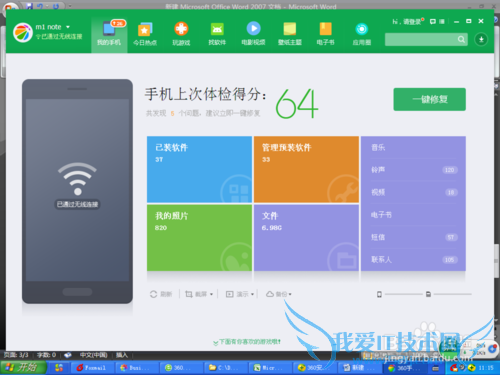Open the 电子书 tab in top navigation
This screenshot has height=375, width=500.
point(325,34)
